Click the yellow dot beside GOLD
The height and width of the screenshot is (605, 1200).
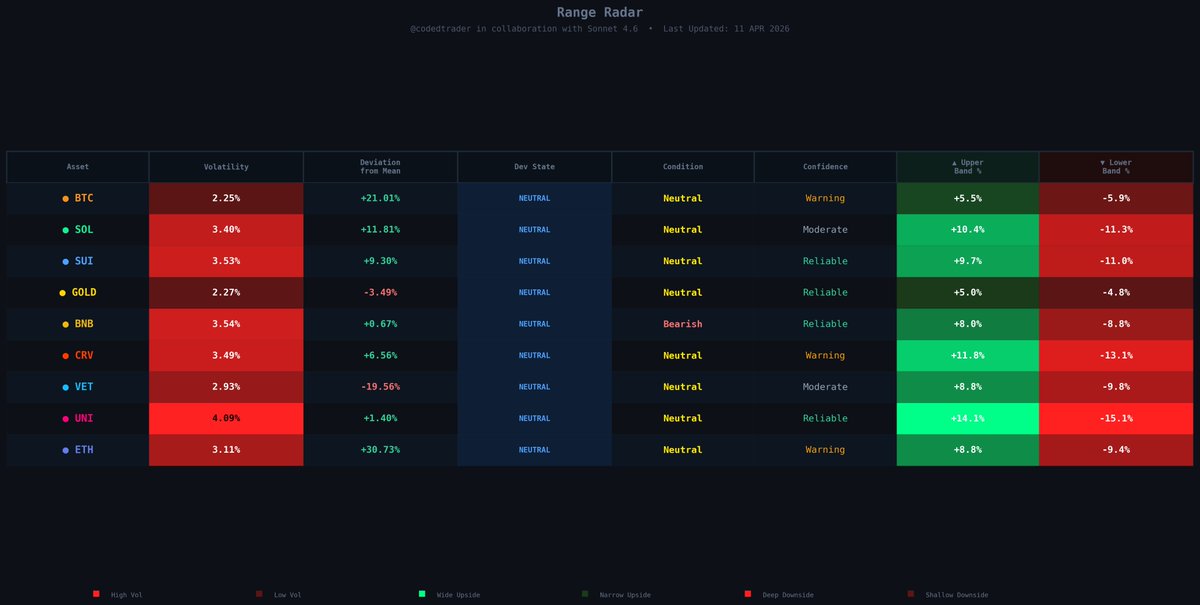click(62, 293)
